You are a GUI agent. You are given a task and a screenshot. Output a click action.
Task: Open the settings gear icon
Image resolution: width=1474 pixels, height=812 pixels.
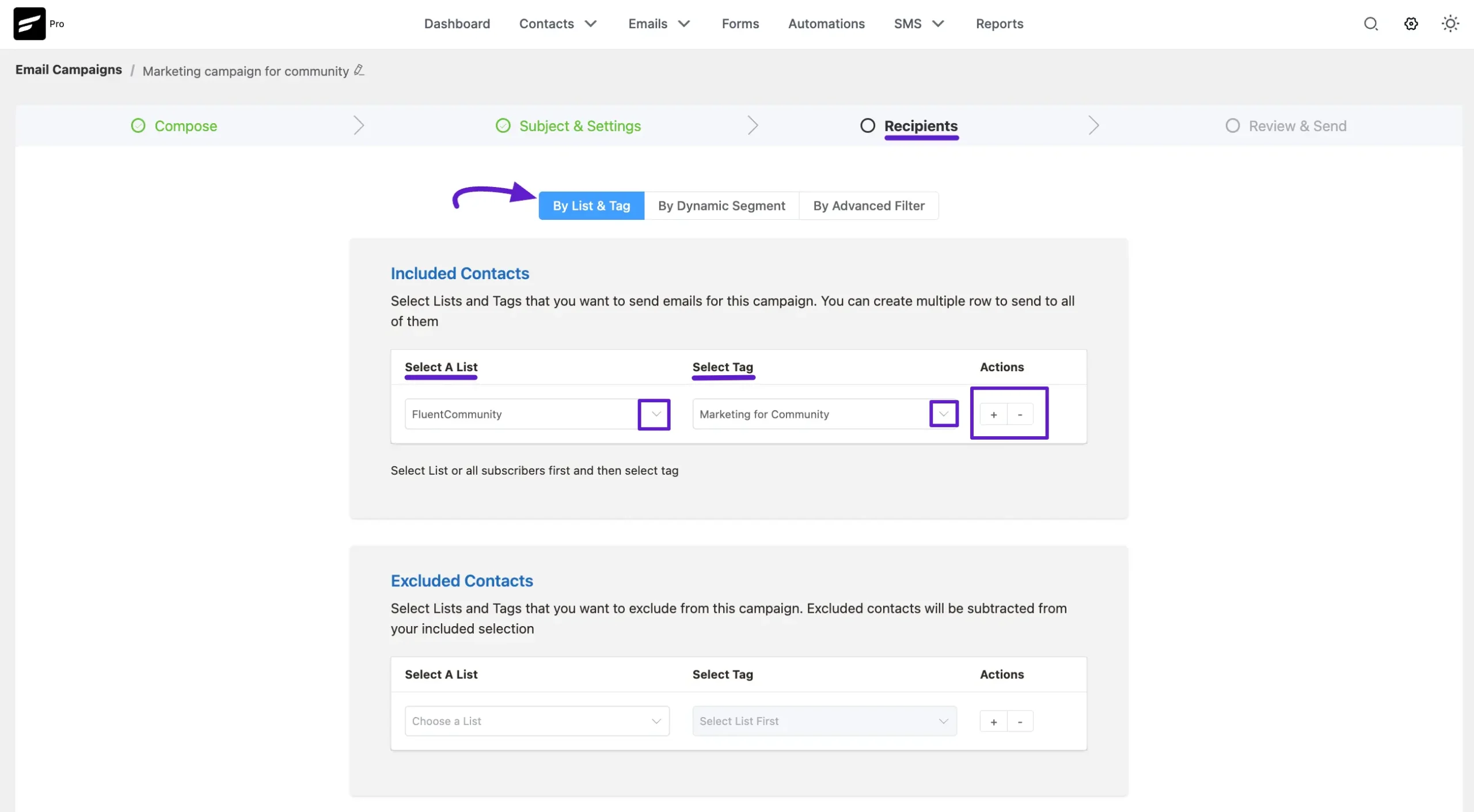click(1411, 24)
